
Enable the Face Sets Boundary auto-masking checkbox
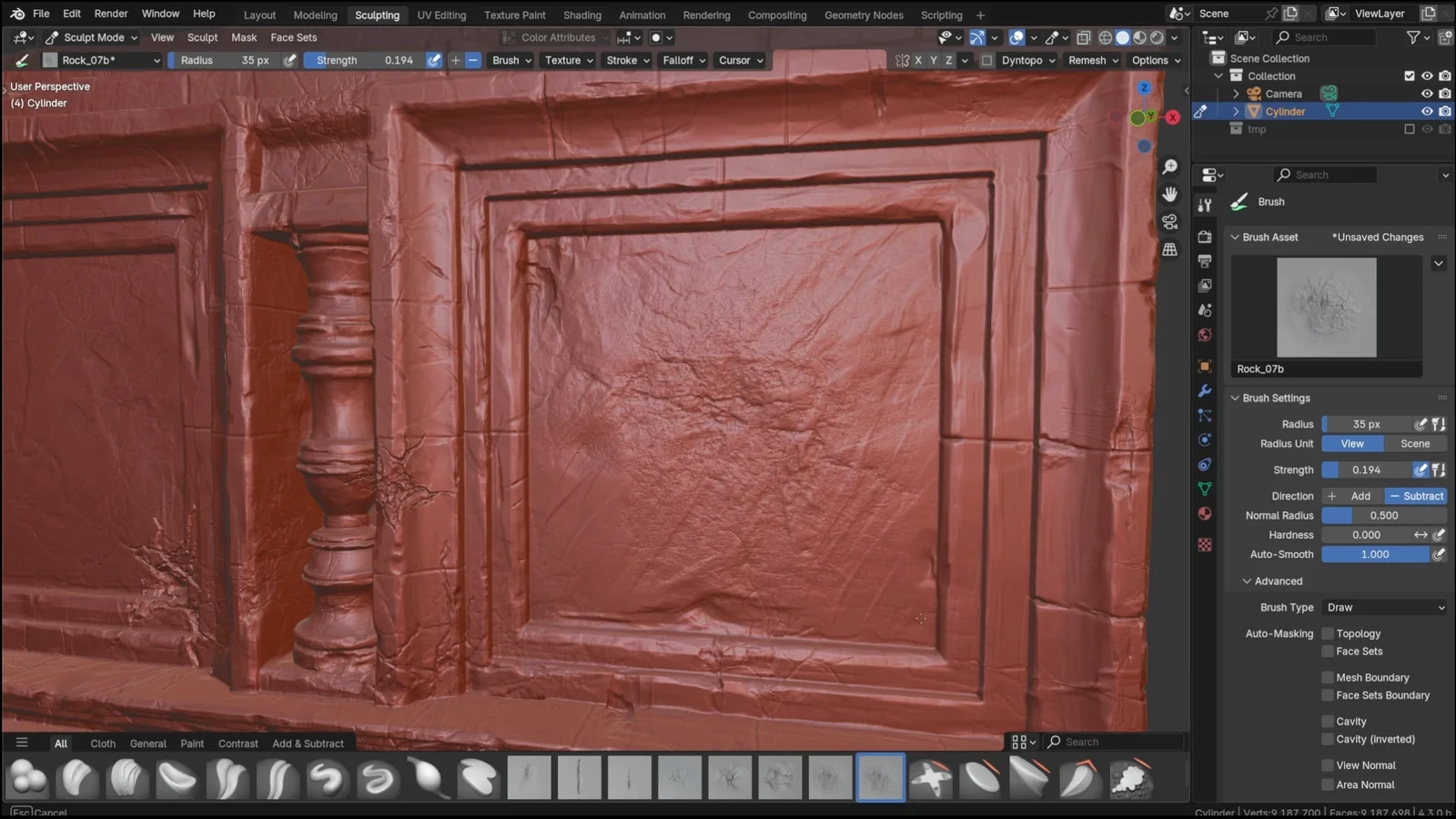pos(1328,695)
